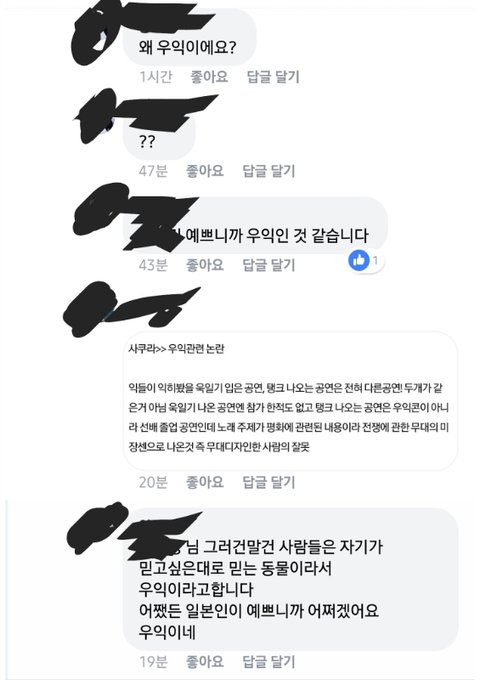The image size is (480, 680).
Task: Select the '우익이네' comment bubble text
Action: click(167, 631)
